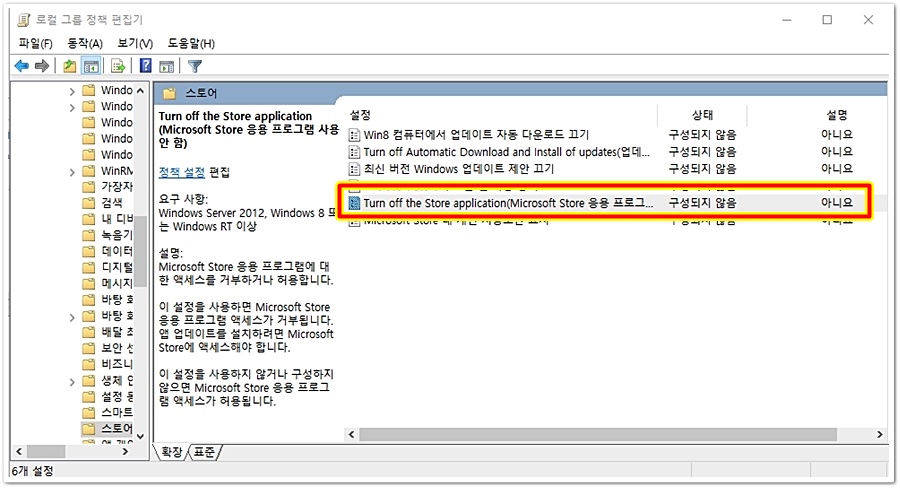Open the 동작(A) menu

pos(85,44)
